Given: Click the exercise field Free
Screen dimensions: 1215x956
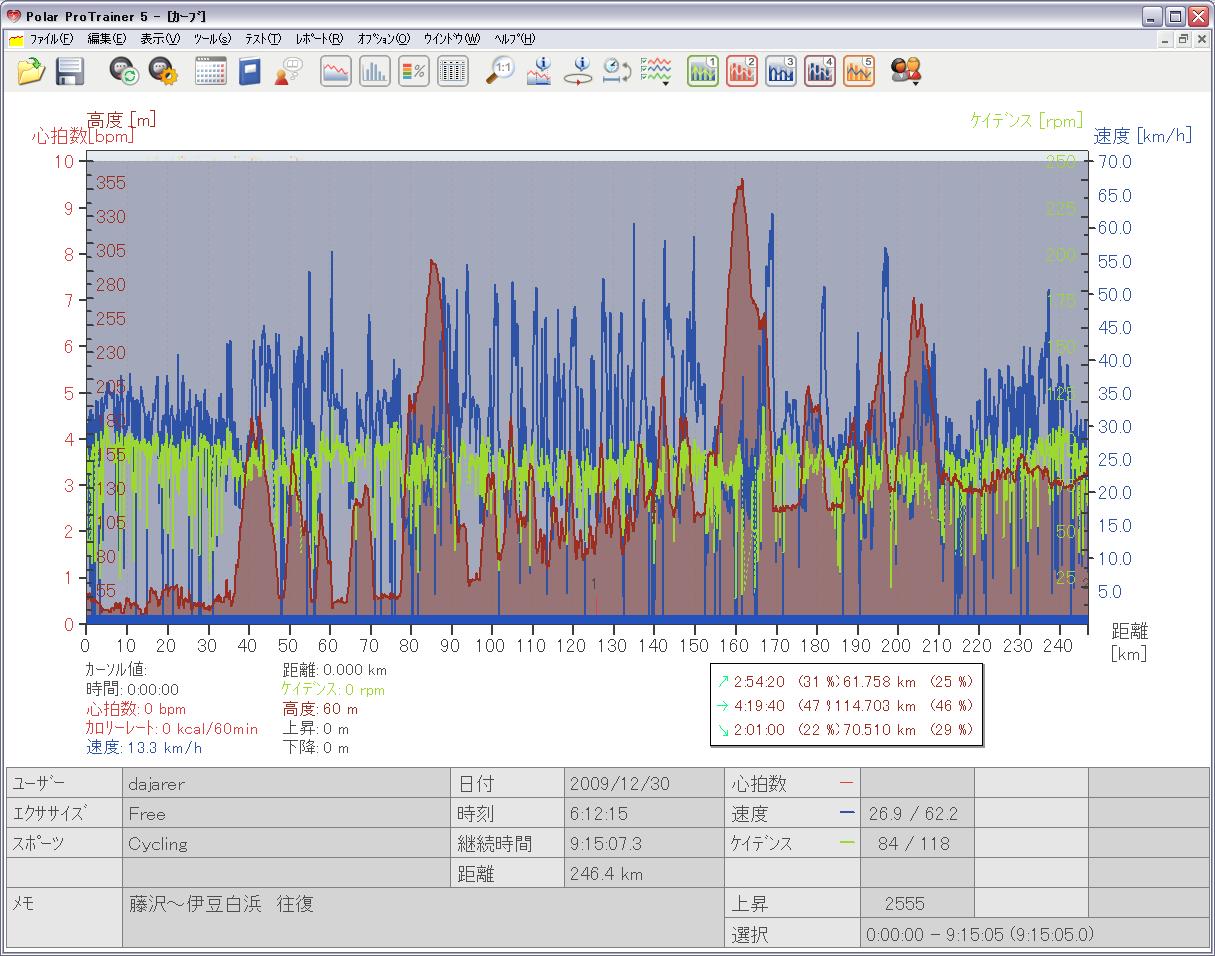Looking at the screenshot, I should click(x=286, y=814).
